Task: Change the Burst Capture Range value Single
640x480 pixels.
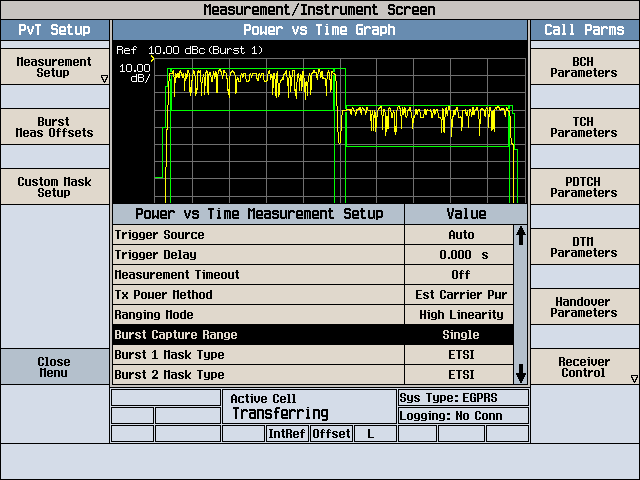Action: (x=459, y=335)
